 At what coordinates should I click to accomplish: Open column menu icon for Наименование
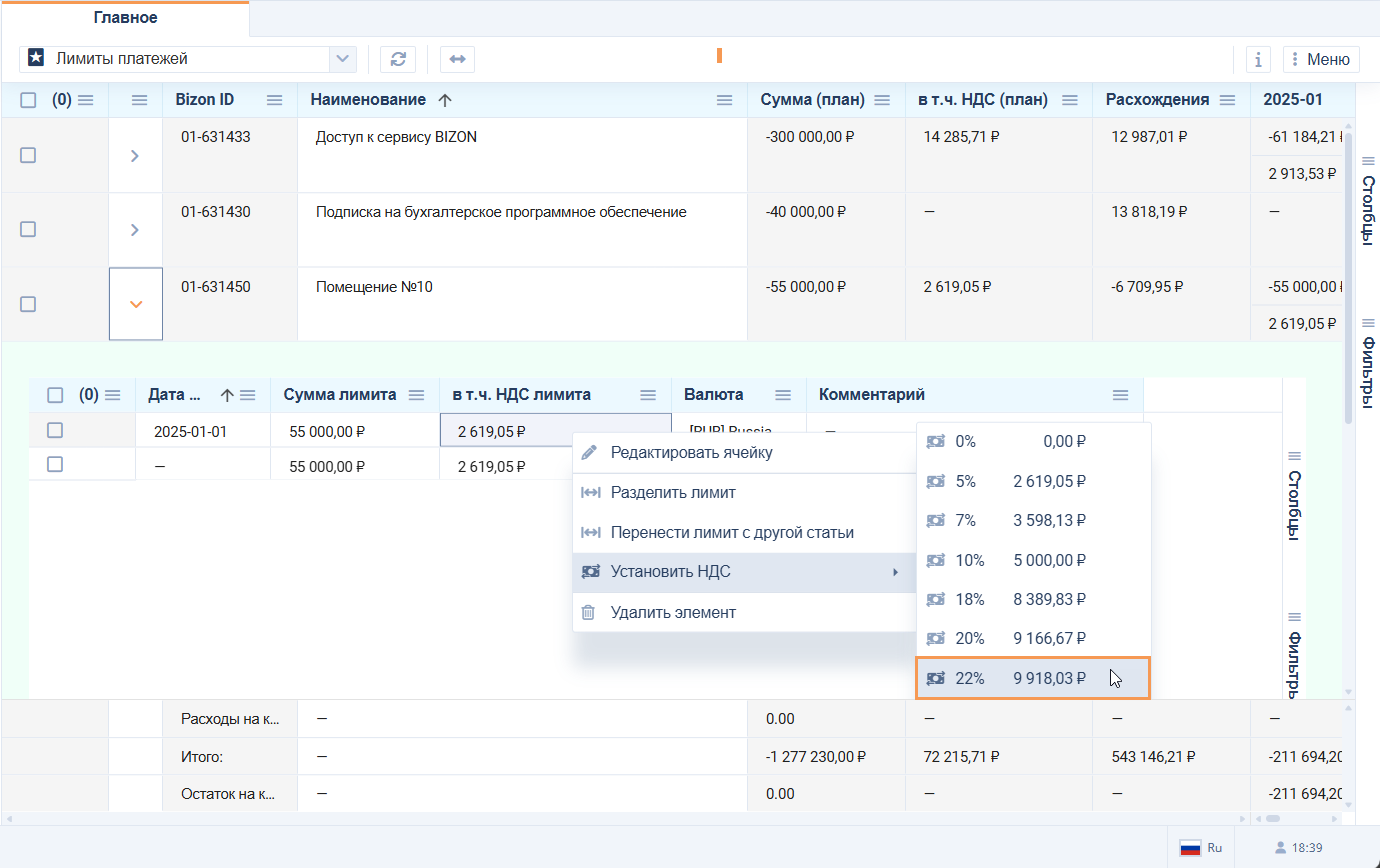click(725, 100)
